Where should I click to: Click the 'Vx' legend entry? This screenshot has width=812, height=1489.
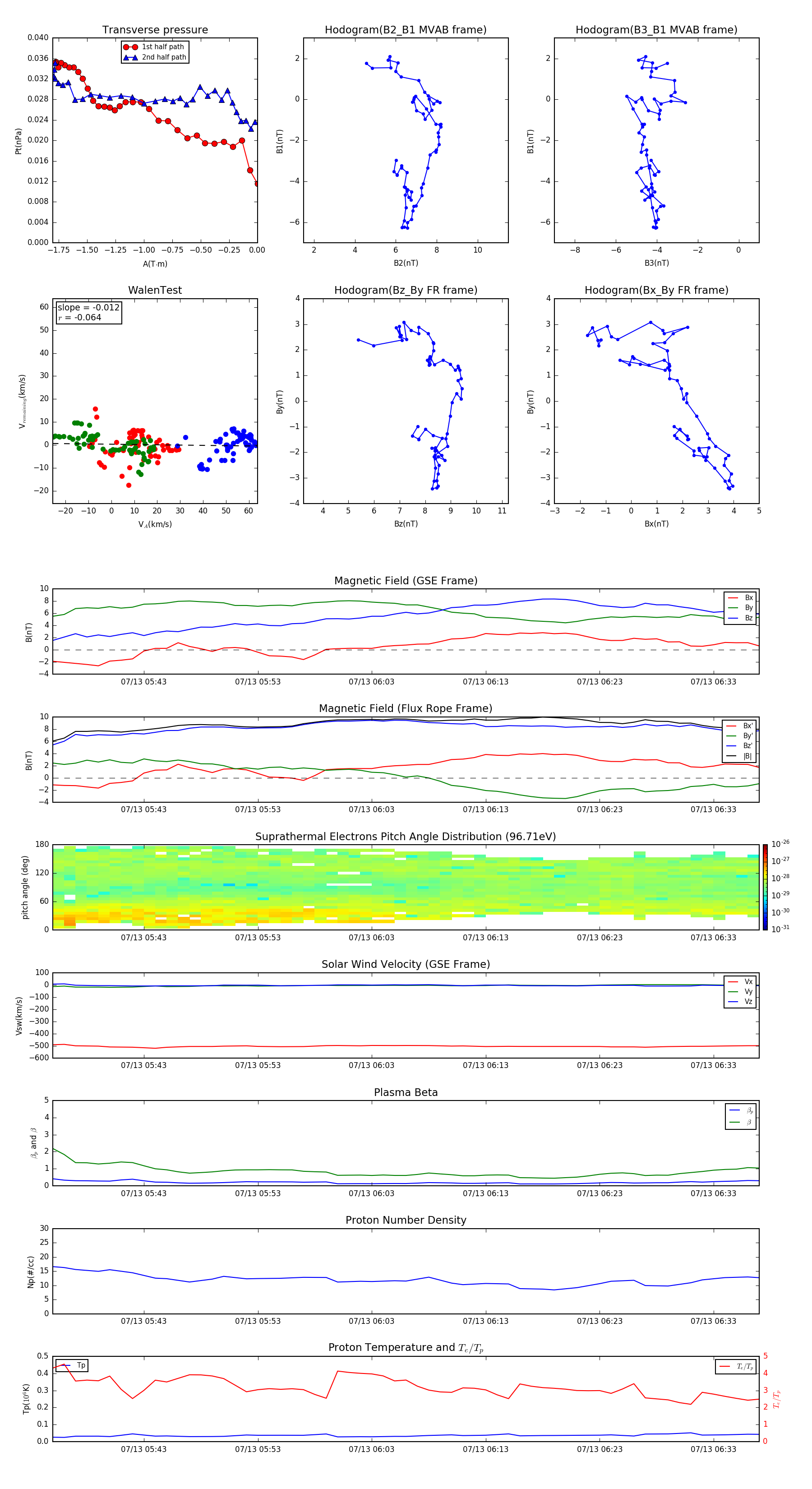[x=740, y=981]
